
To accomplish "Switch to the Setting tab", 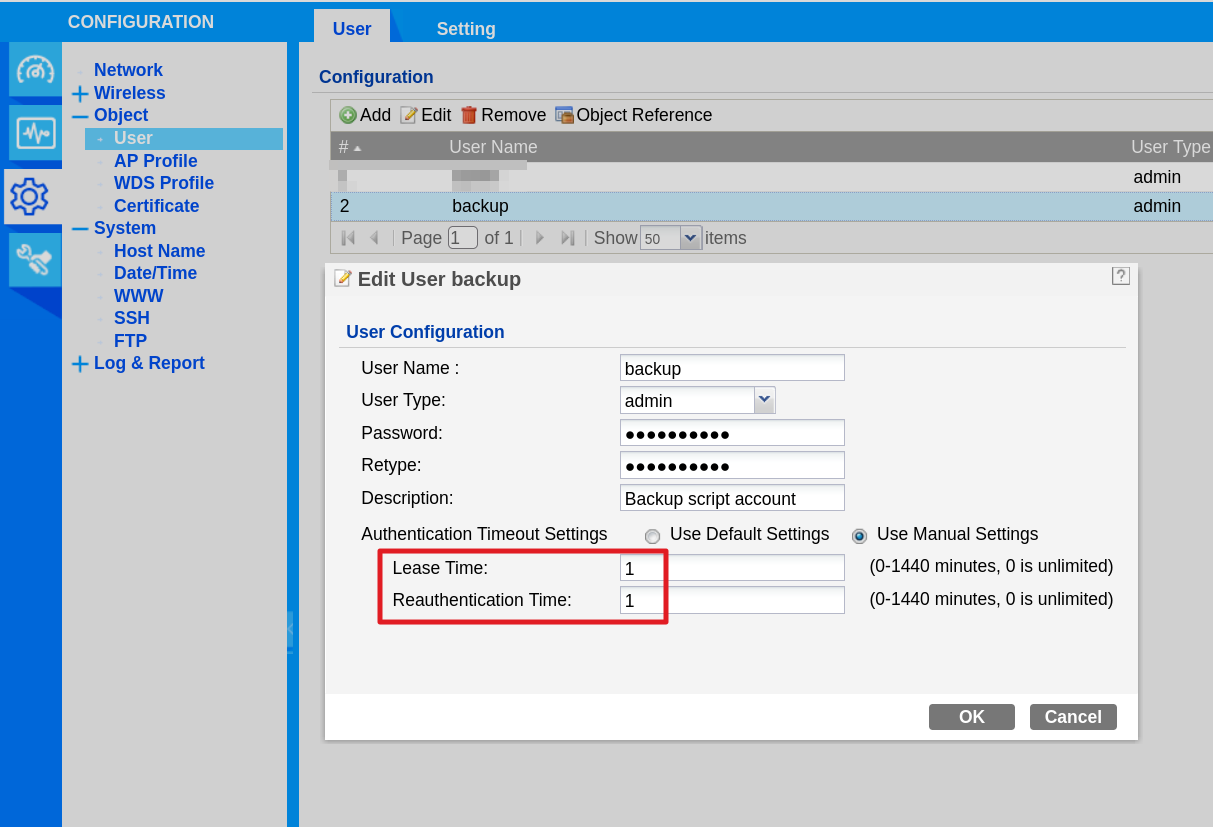I will coord(466,29).
